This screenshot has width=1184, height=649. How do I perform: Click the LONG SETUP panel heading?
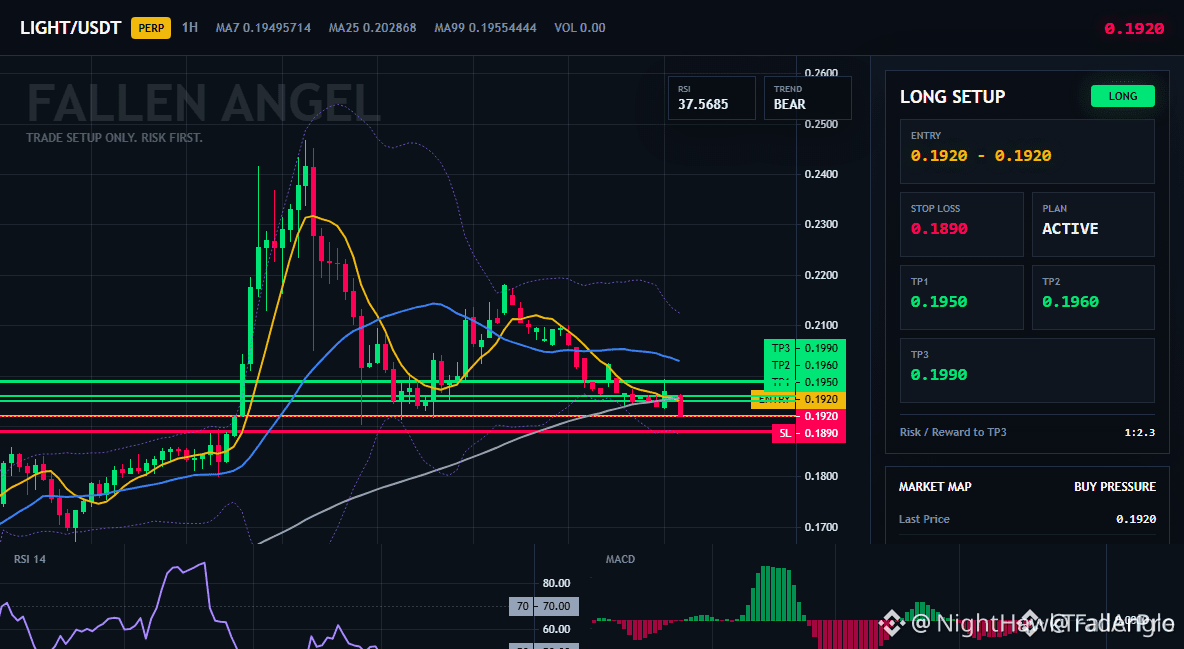point(952,97)
